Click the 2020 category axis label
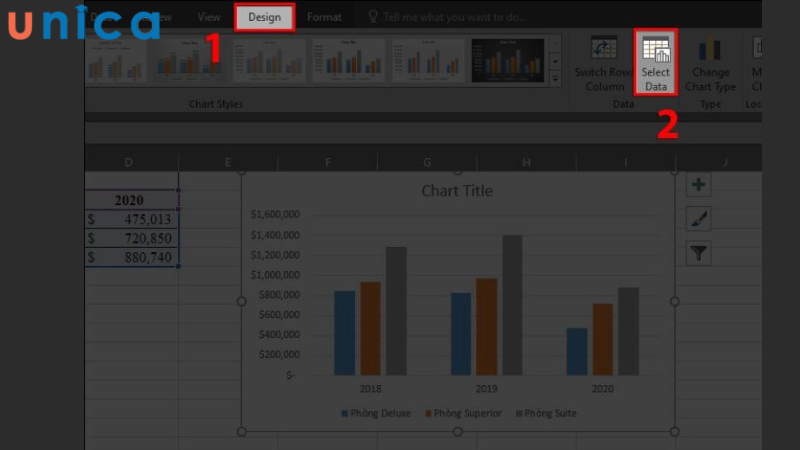 click(603, 389)
